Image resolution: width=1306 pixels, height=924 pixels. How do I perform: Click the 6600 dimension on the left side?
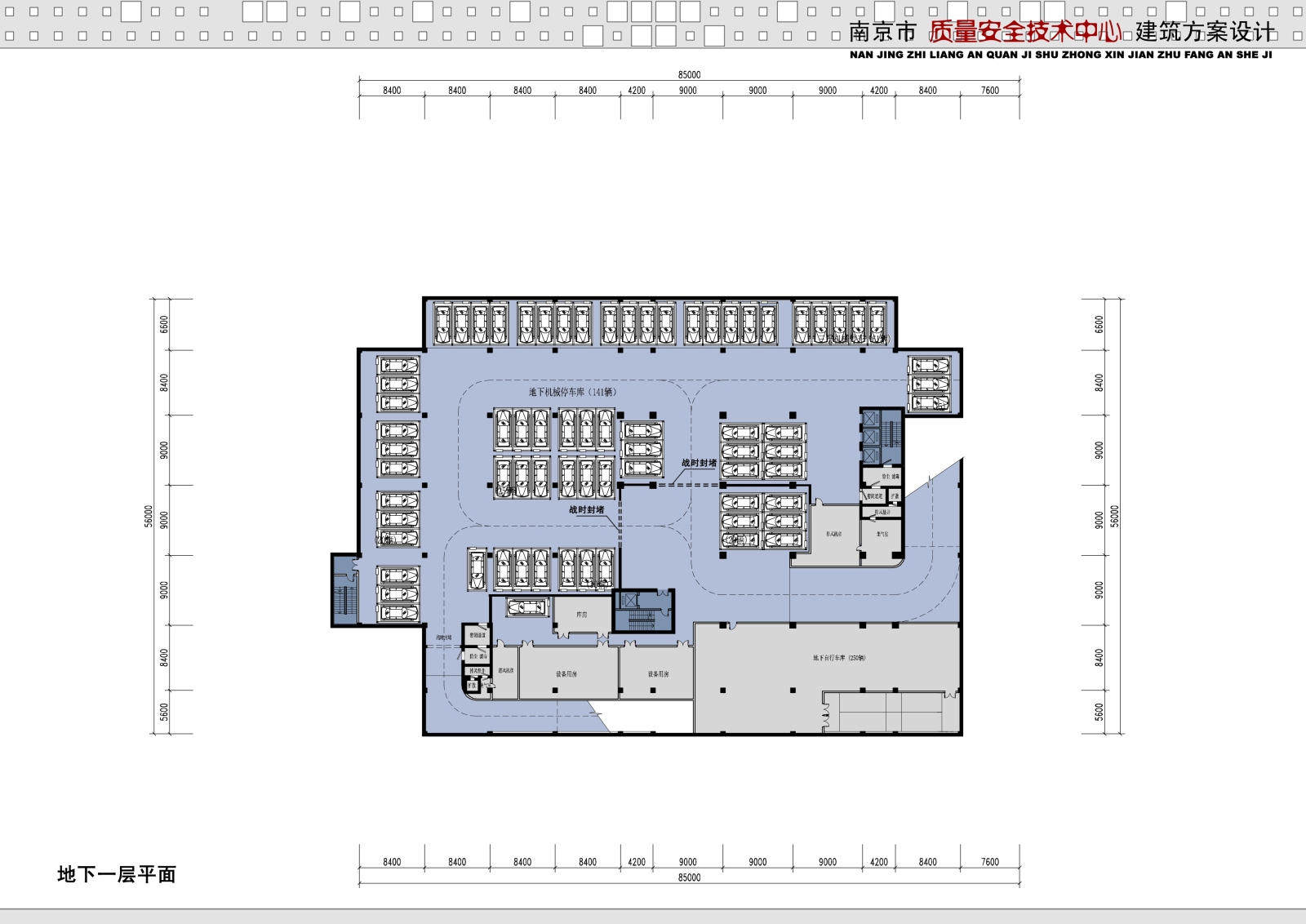click(x=164, y=324)
